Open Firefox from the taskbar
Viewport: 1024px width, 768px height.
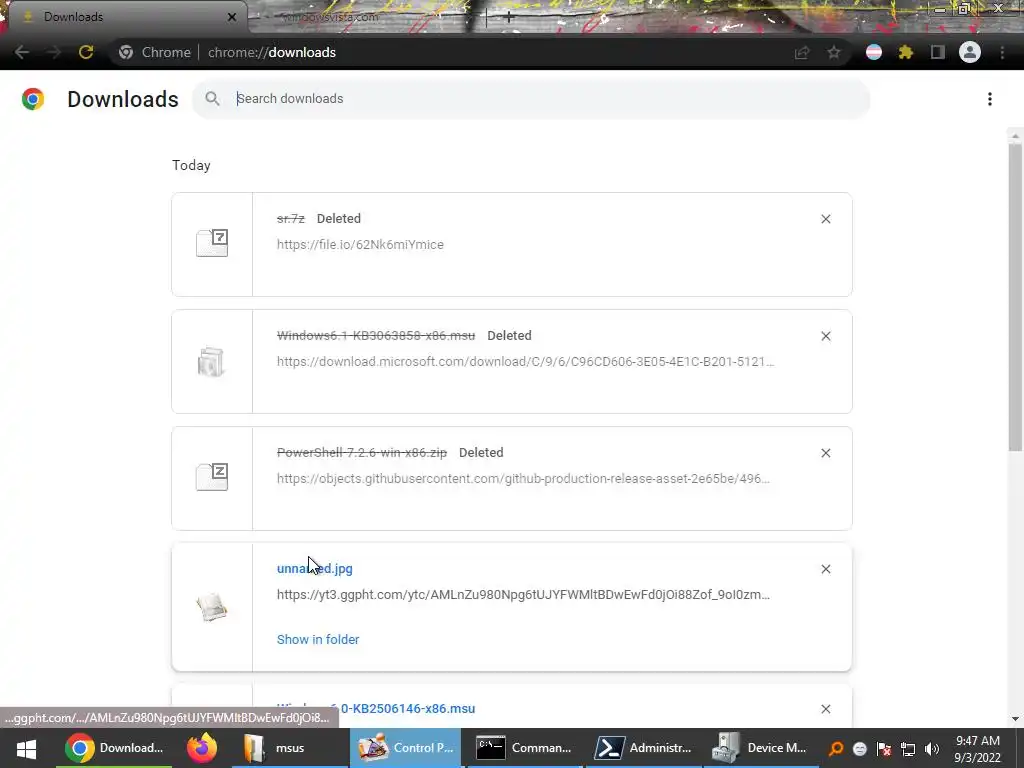click(202, 748)
